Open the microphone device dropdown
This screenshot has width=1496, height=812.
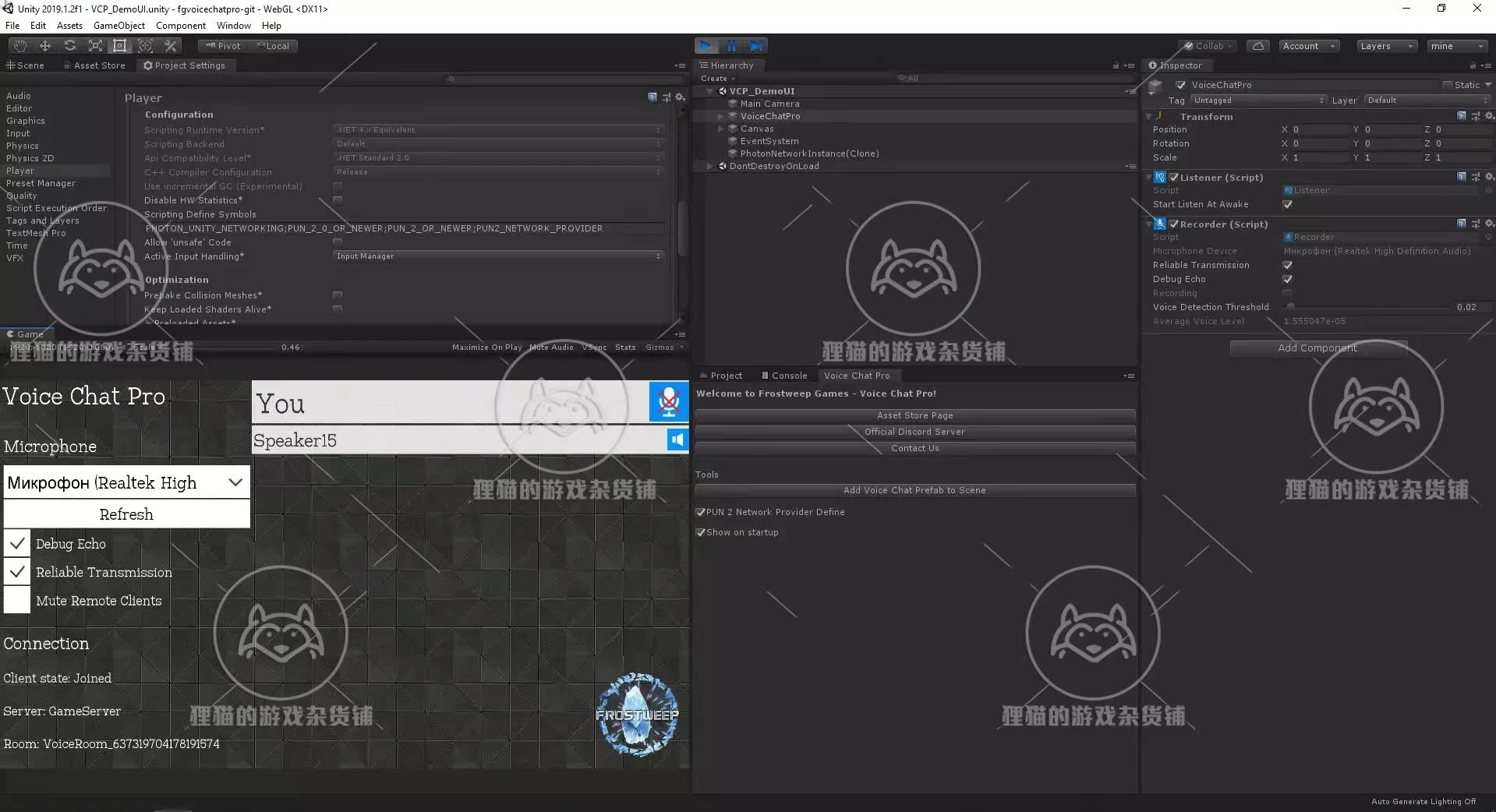tap(126, 482)
